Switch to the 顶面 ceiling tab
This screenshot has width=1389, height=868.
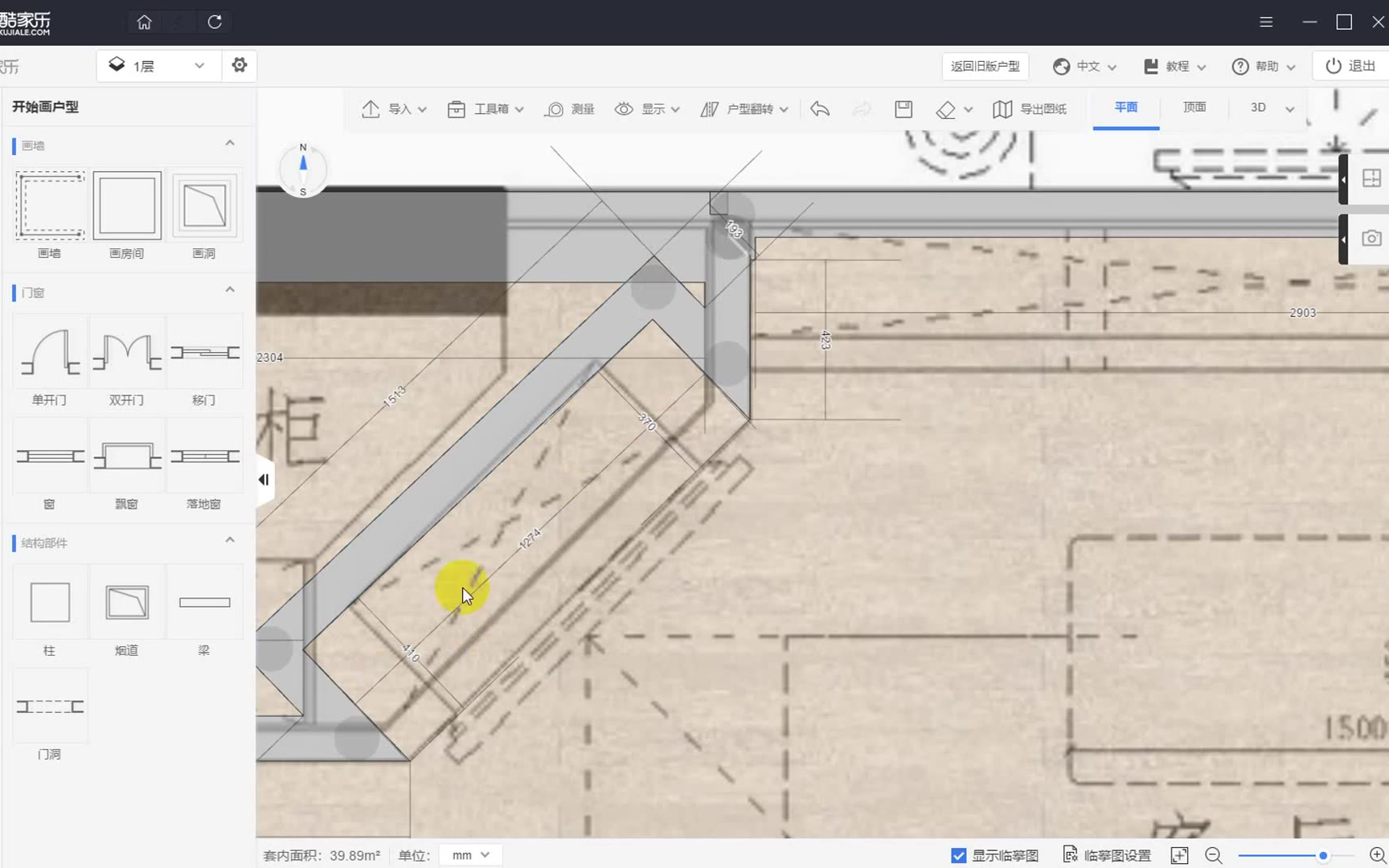click(1194, 108)
